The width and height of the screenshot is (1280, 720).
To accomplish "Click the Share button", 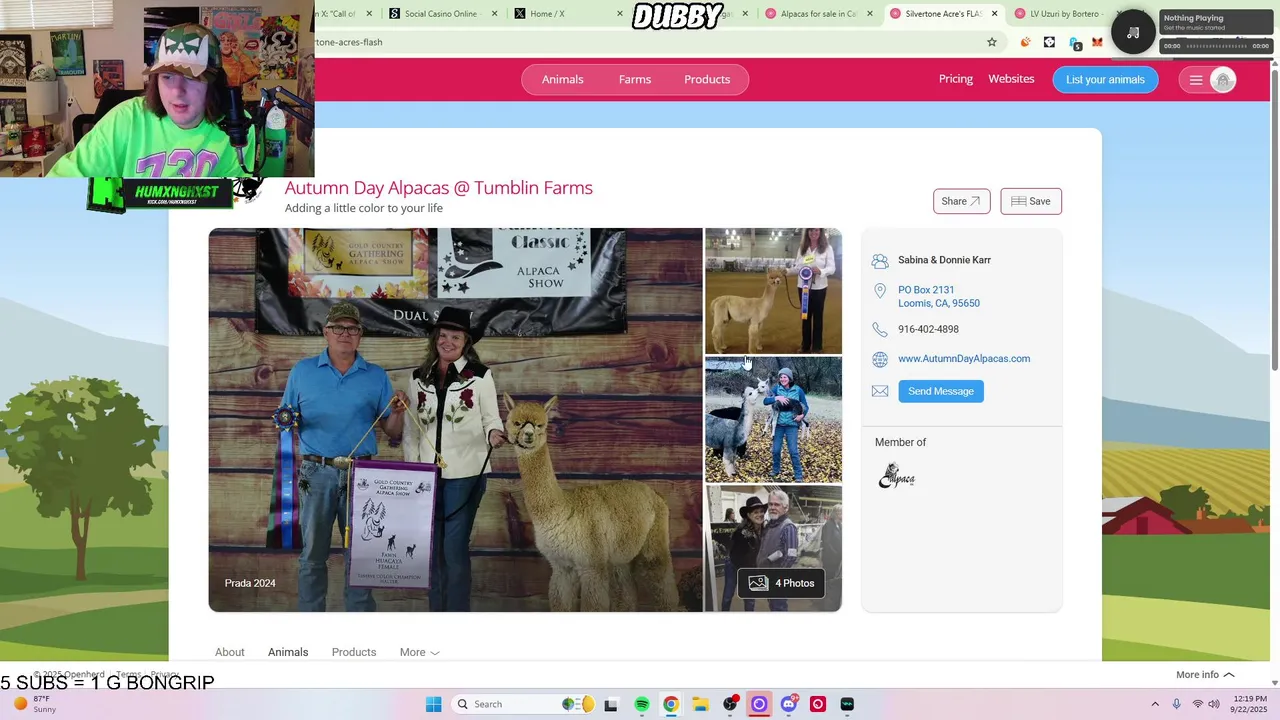I will [961, 201].
